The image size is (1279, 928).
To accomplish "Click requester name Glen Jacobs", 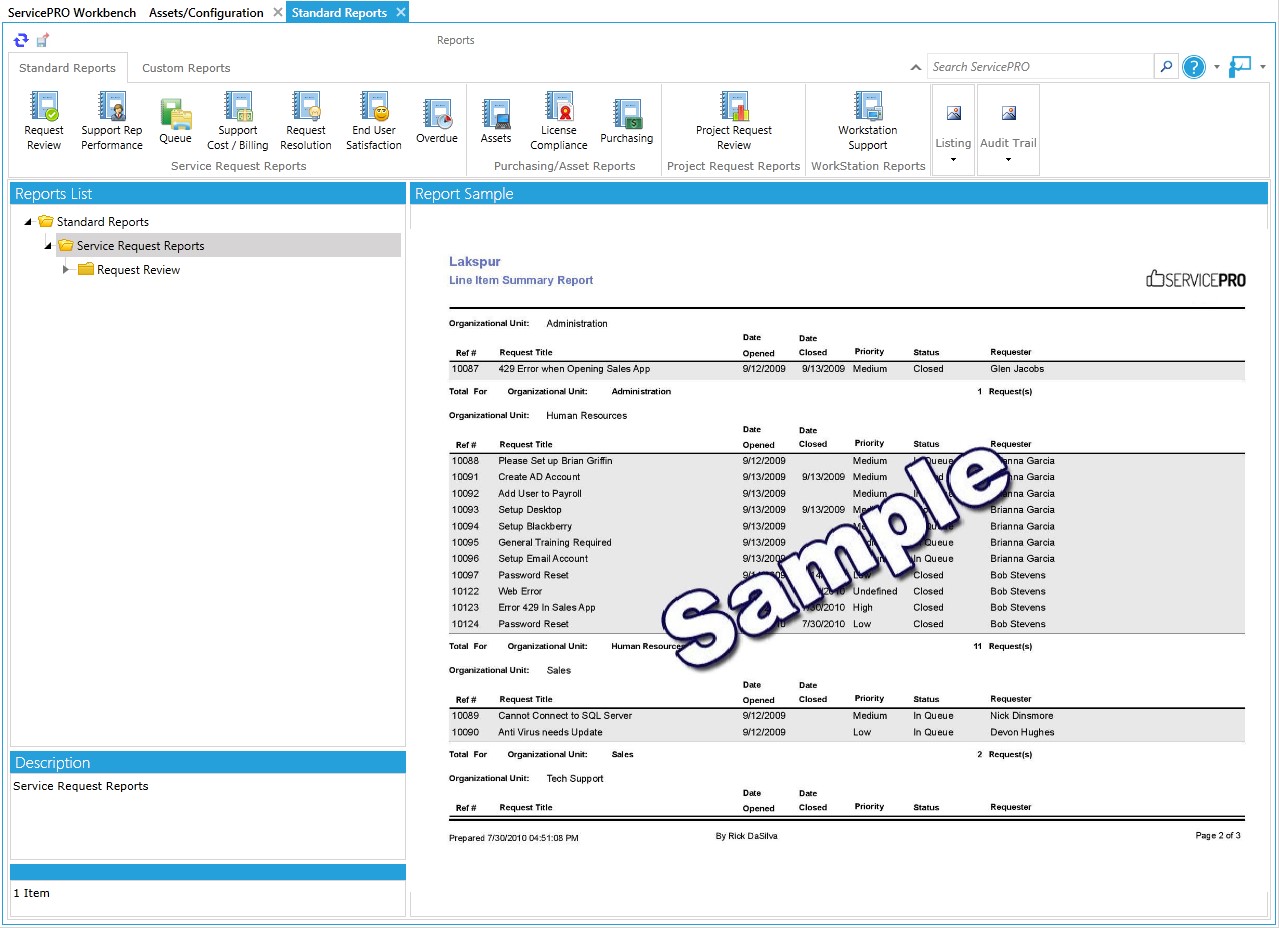I will pos(1017,369).
